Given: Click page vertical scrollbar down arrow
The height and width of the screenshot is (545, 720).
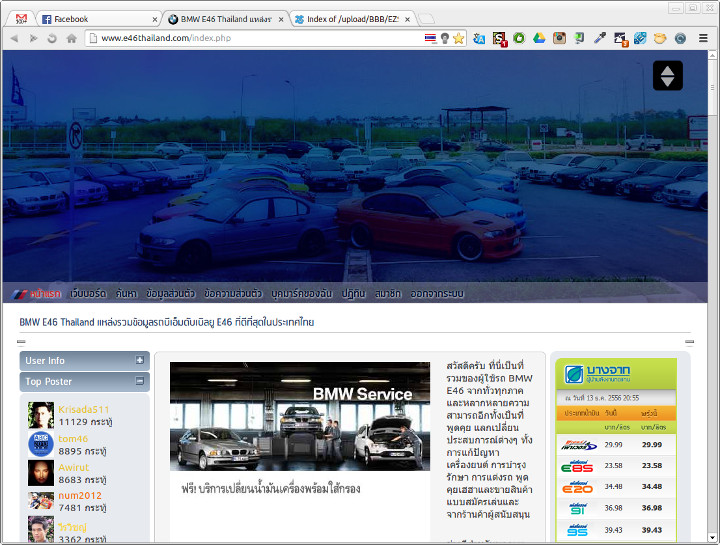Looking at the screenshot, I should [x=712, y=537].
